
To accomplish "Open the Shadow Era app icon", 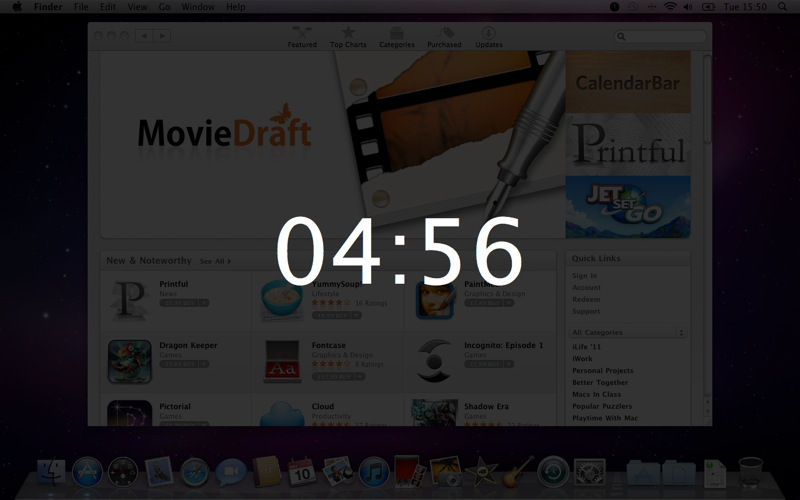I will click(434, 412).
